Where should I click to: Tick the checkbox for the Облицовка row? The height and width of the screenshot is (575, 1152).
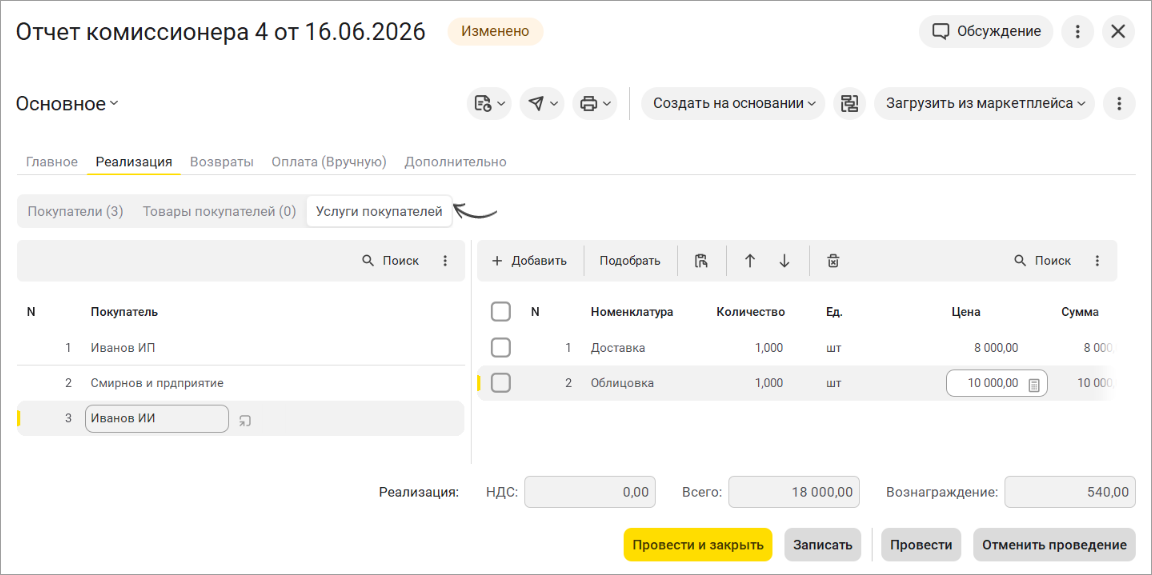click(x=501, y=383)
